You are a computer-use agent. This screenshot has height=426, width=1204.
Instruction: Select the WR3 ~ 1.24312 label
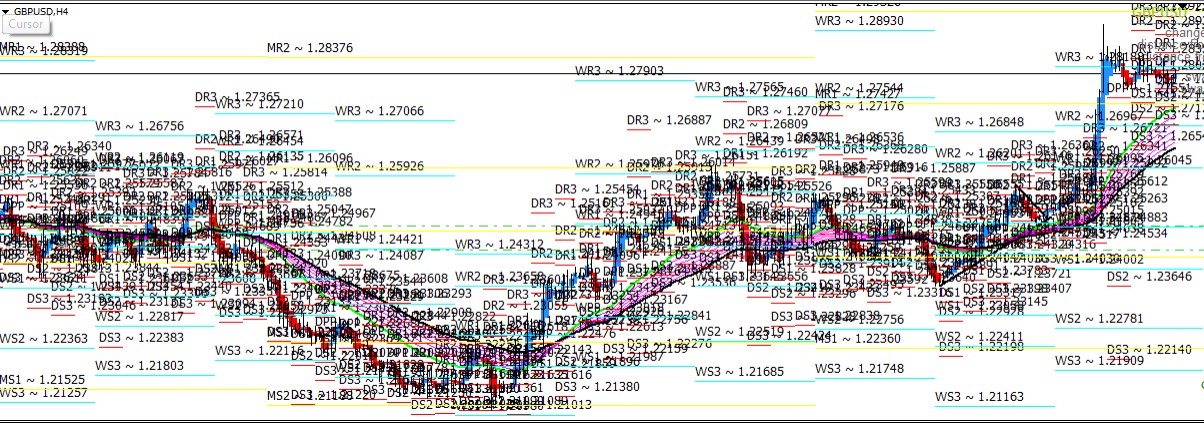click(499, 244)
